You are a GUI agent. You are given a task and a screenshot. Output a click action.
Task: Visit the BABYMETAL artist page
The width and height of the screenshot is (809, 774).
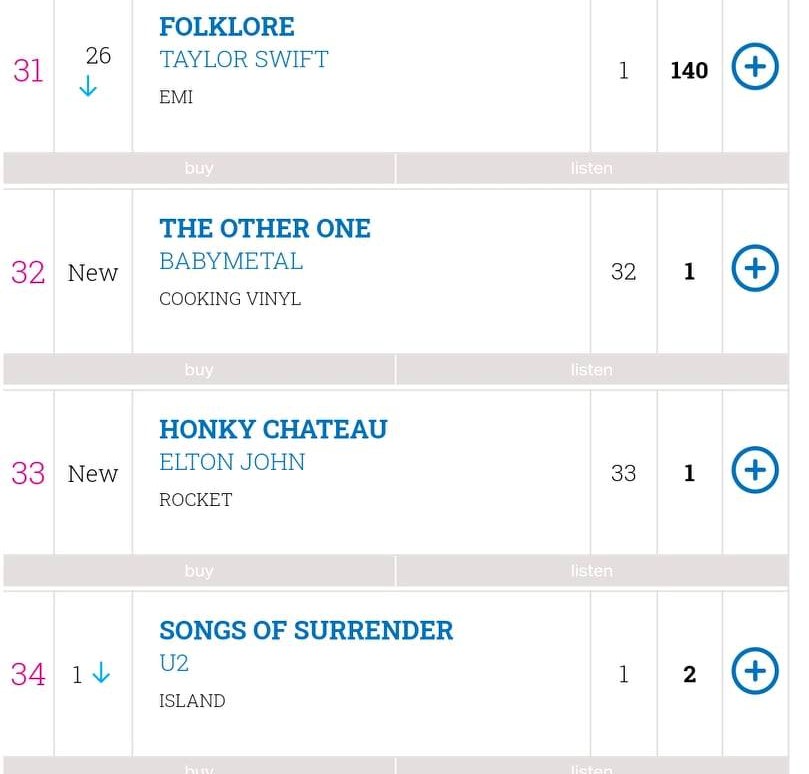point(231,261)
